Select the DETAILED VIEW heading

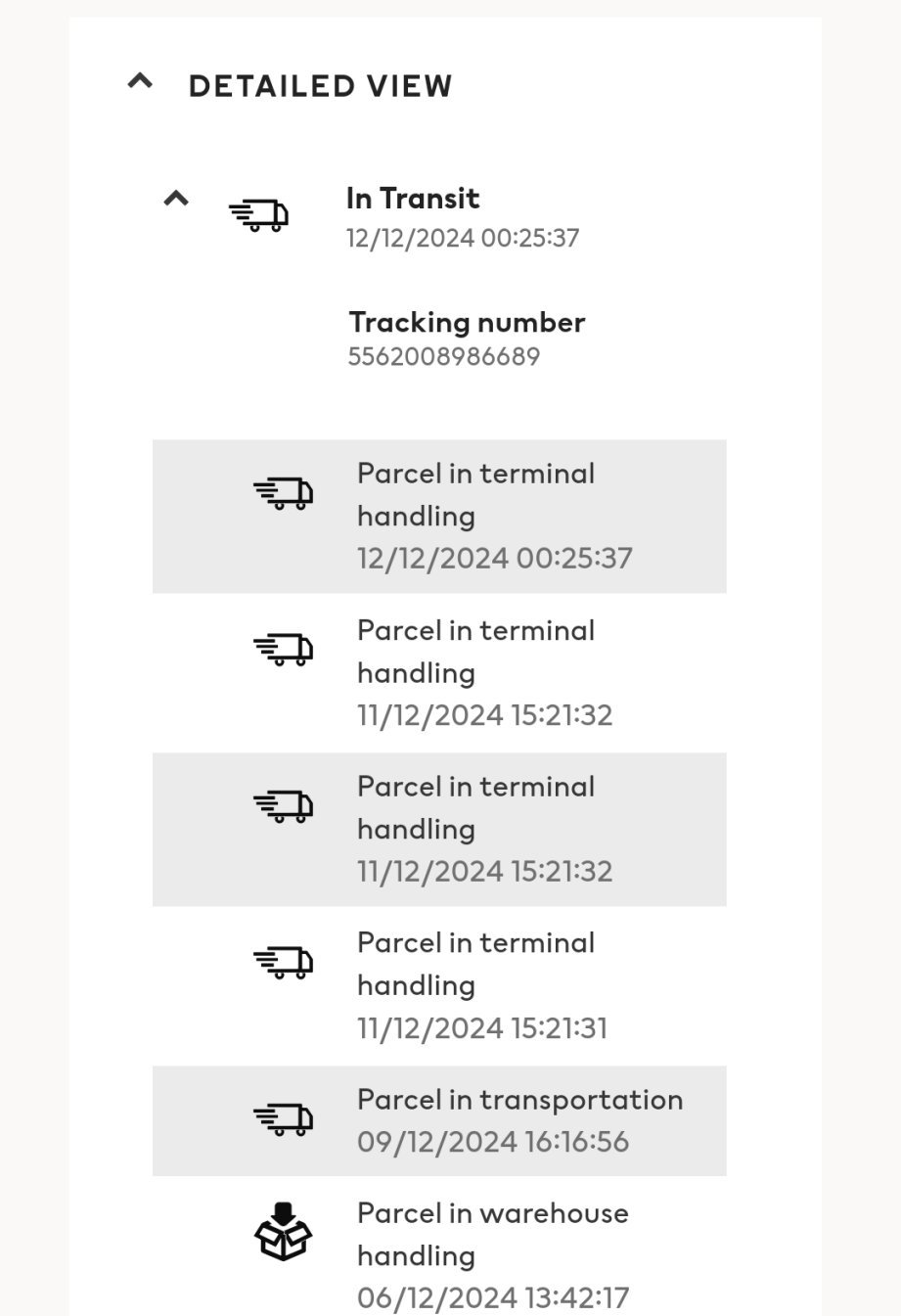[x=320, y=86]
